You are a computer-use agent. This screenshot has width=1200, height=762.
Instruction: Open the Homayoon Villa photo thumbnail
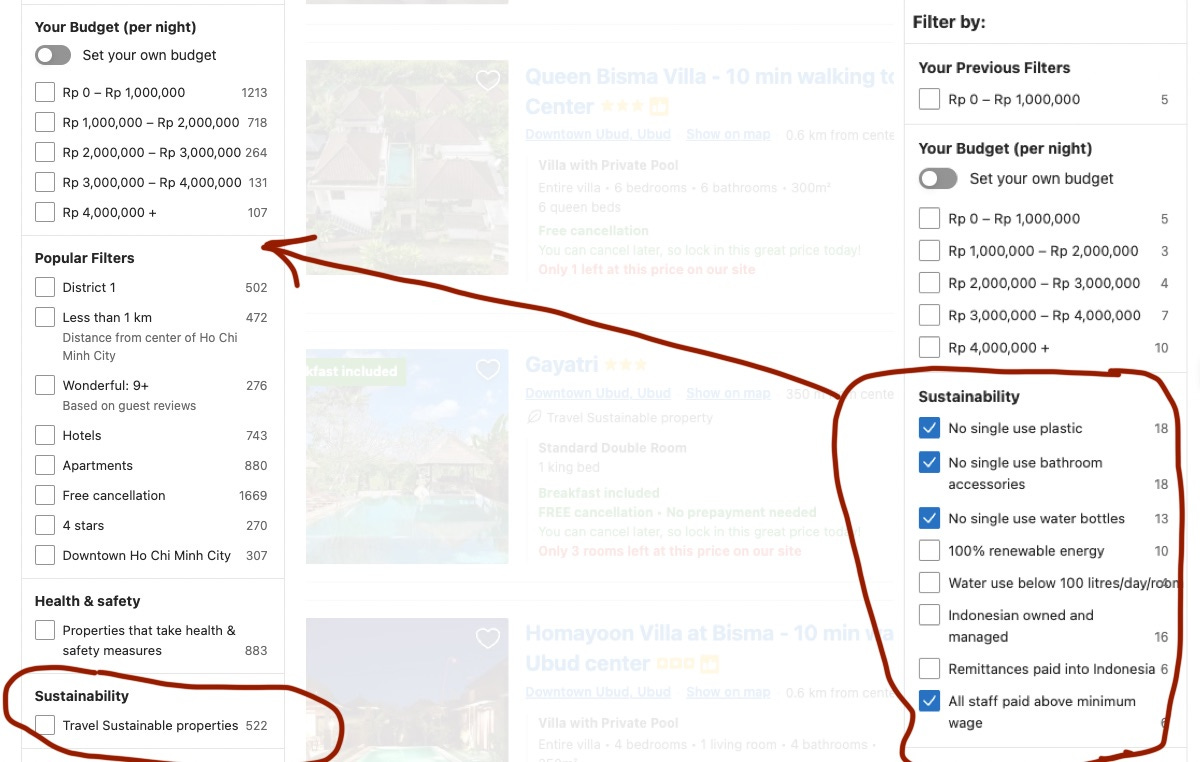(x=407, y=690)
